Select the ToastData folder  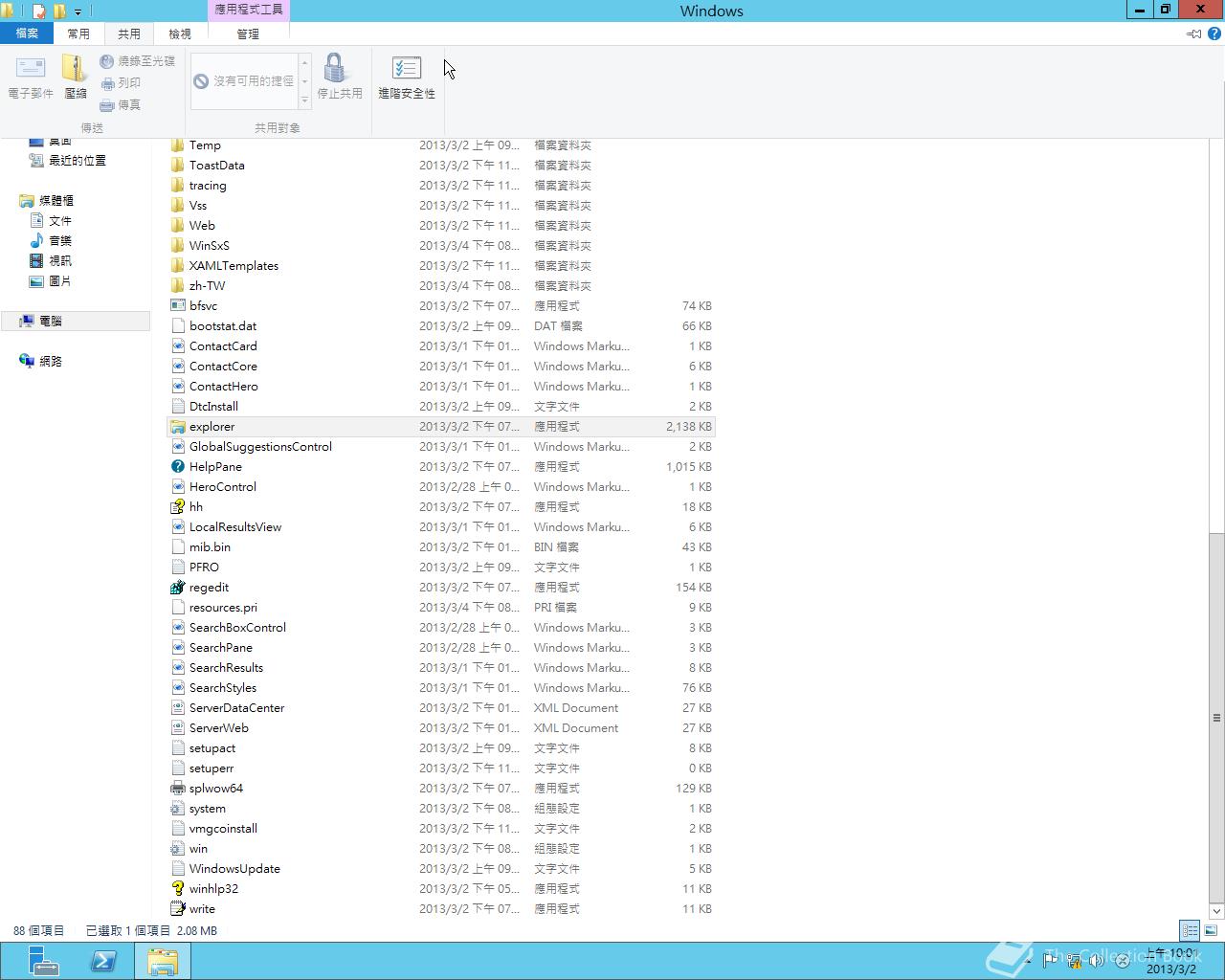pos(441,166)
